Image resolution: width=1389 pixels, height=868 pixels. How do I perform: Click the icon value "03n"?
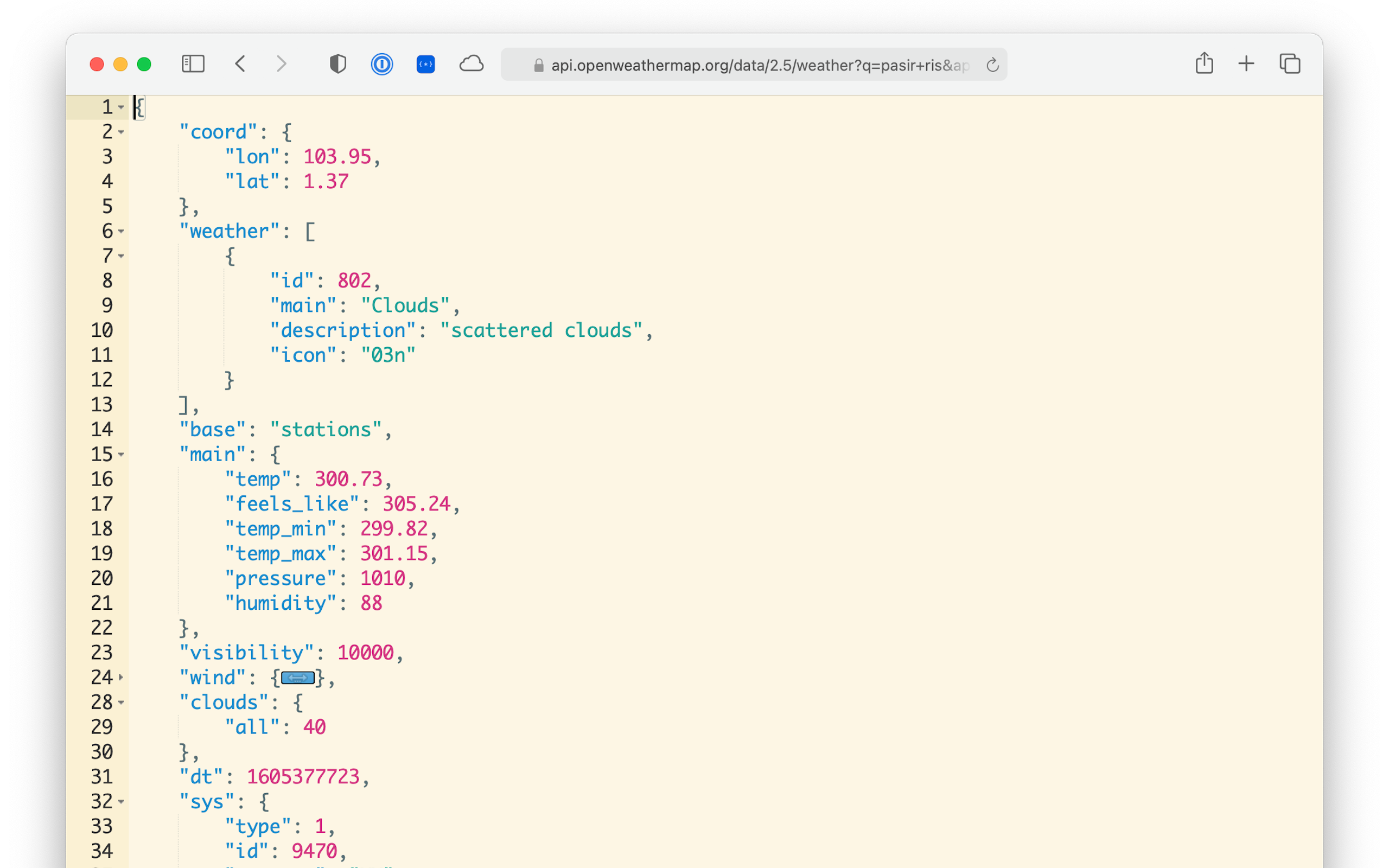point(388,355)
